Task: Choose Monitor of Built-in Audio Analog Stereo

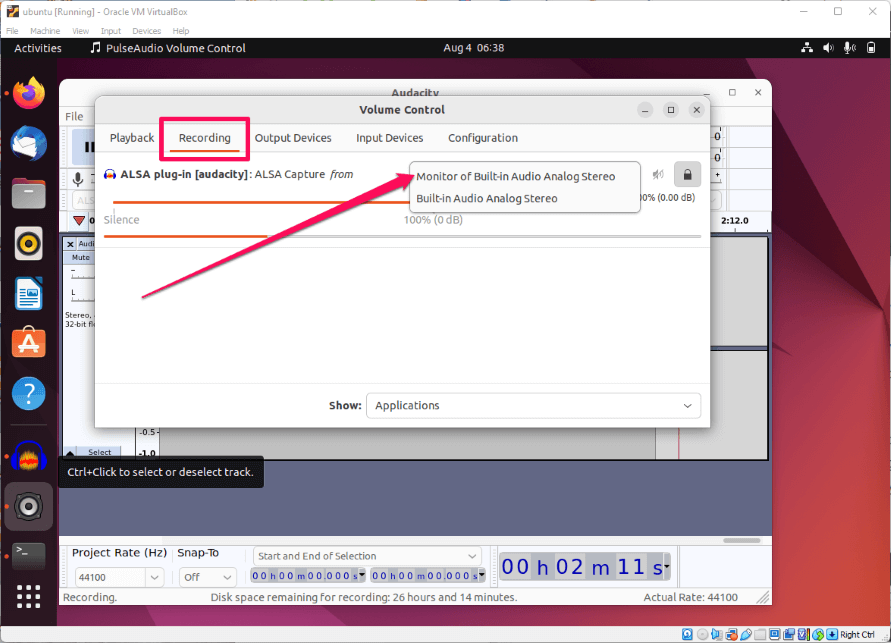Action: coord(515,177)
